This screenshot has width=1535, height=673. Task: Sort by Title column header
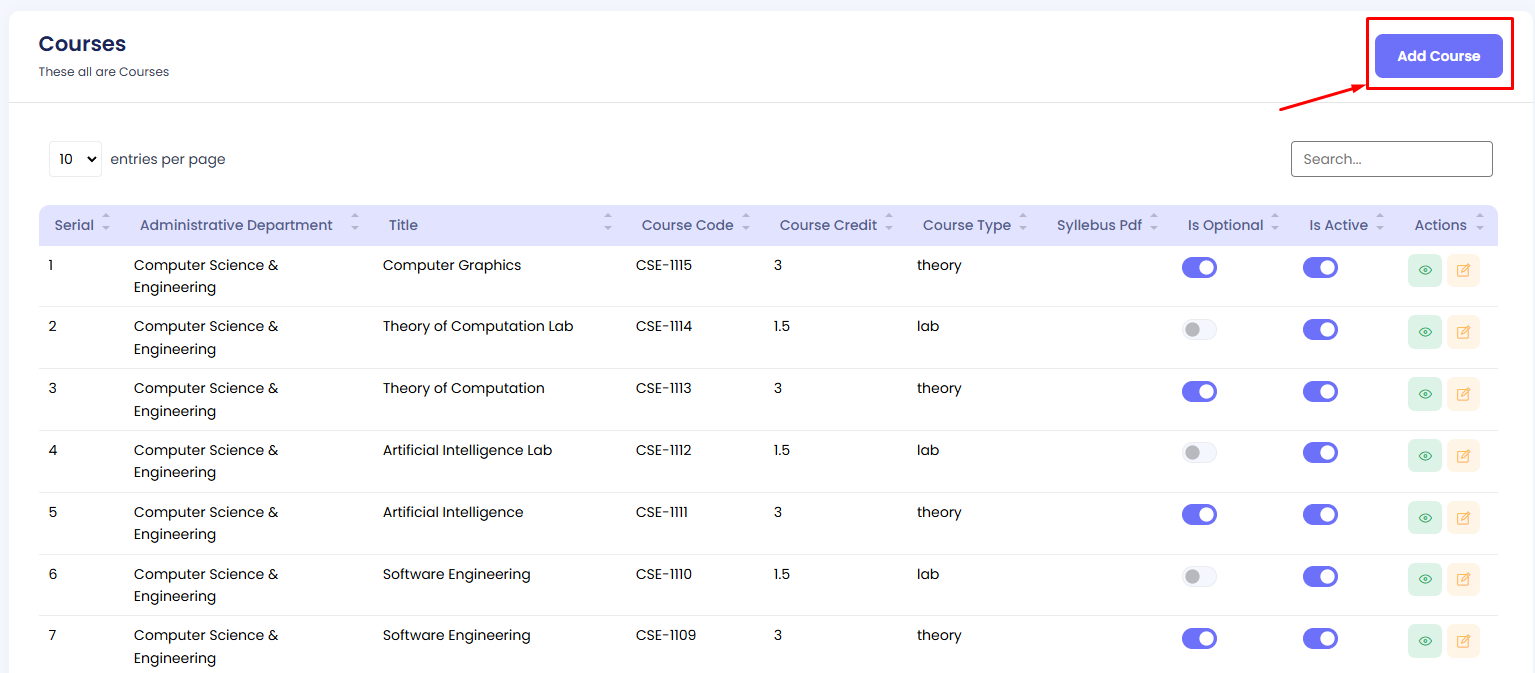[x=404, y=225]
